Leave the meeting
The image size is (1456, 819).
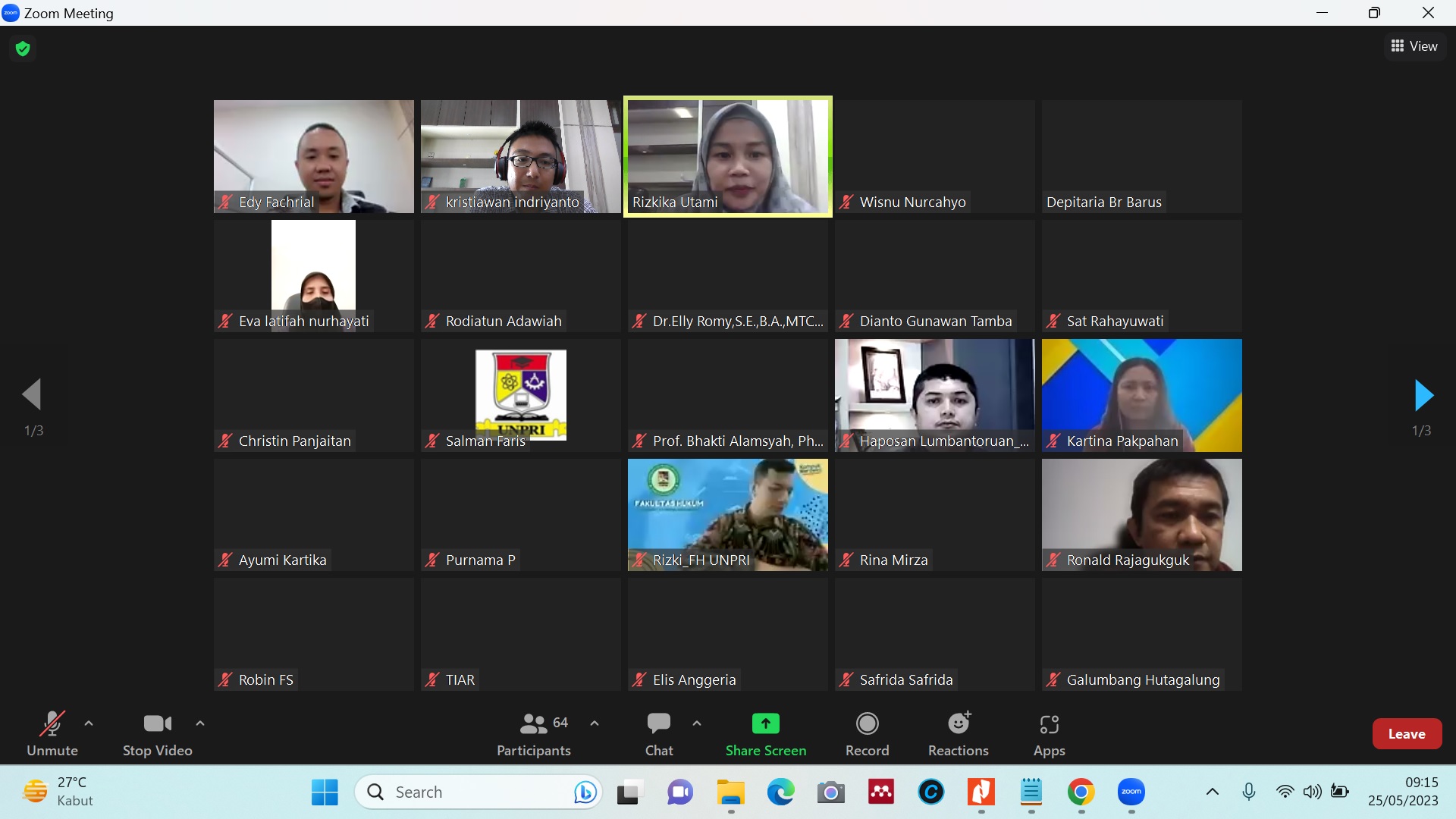click(x=1406, y=733)
